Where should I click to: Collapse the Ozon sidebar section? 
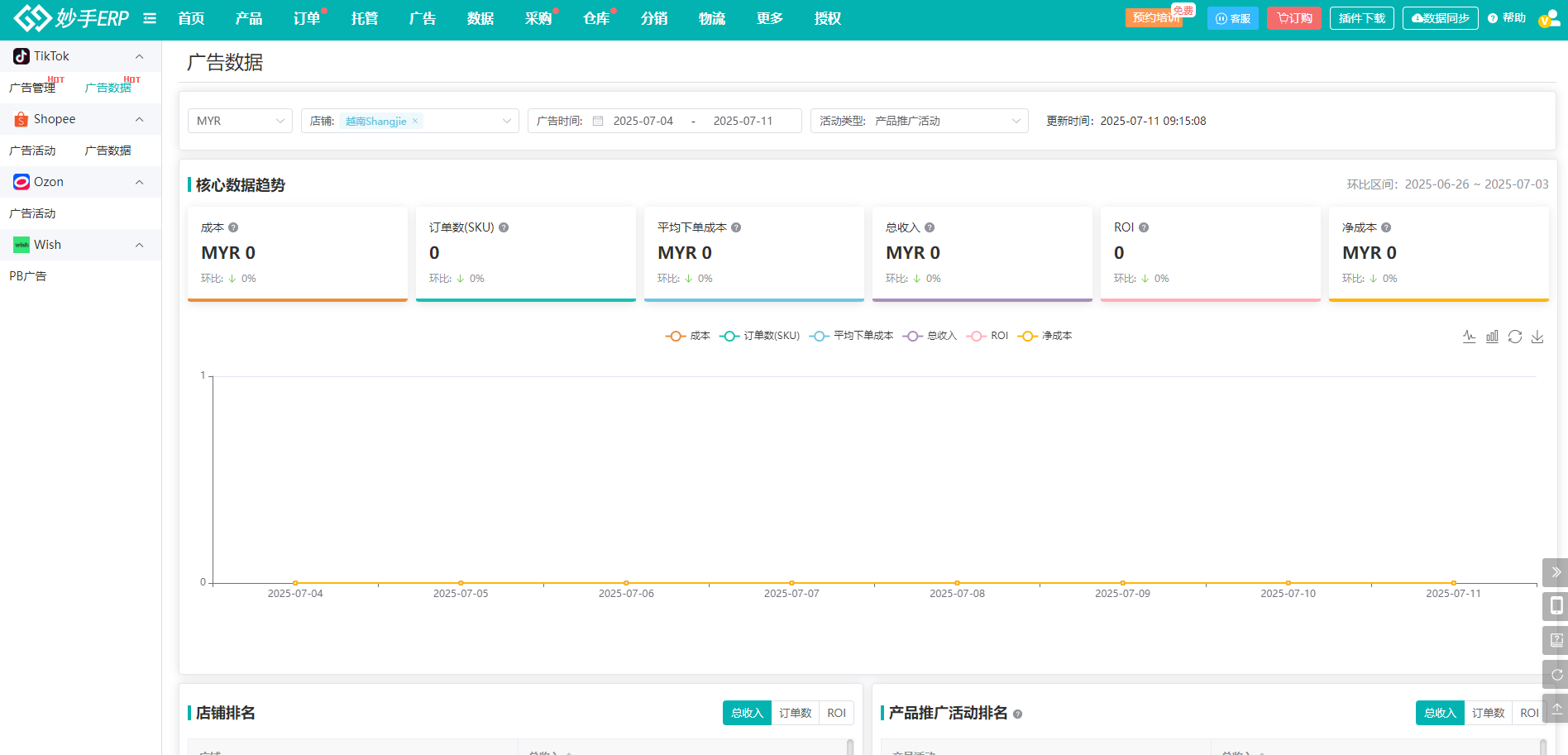click(139, 182)
